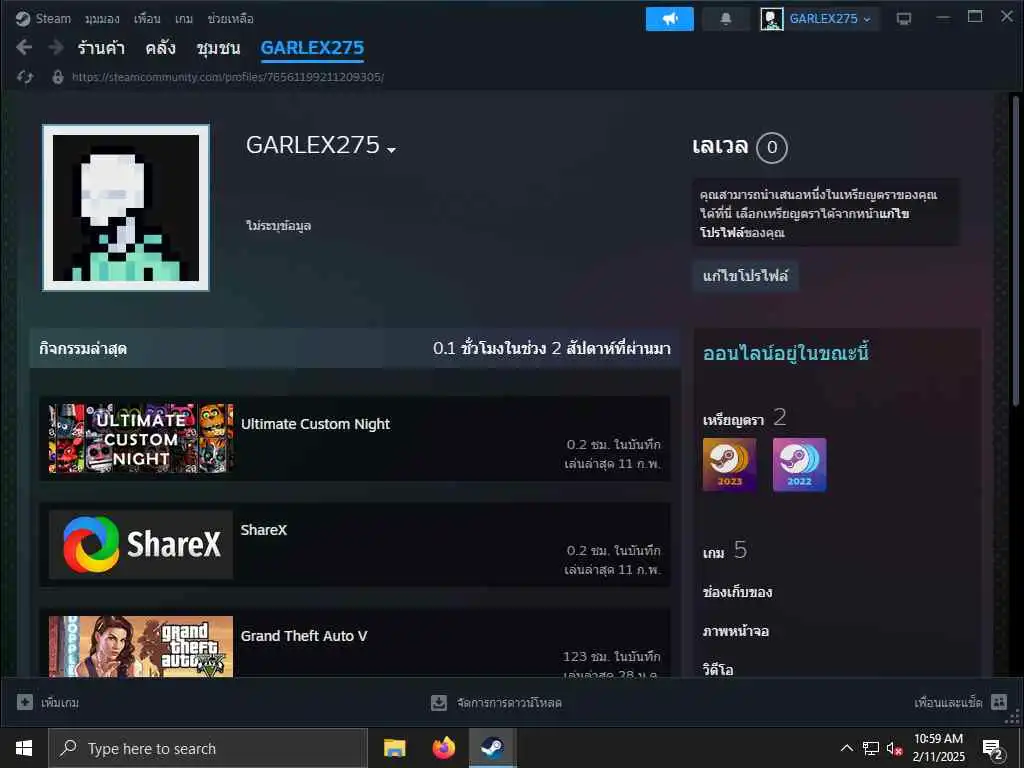Open the ช่องเก็บของ inventory link
Viewport: 1024px width, 768px height.
click(737, 592)
